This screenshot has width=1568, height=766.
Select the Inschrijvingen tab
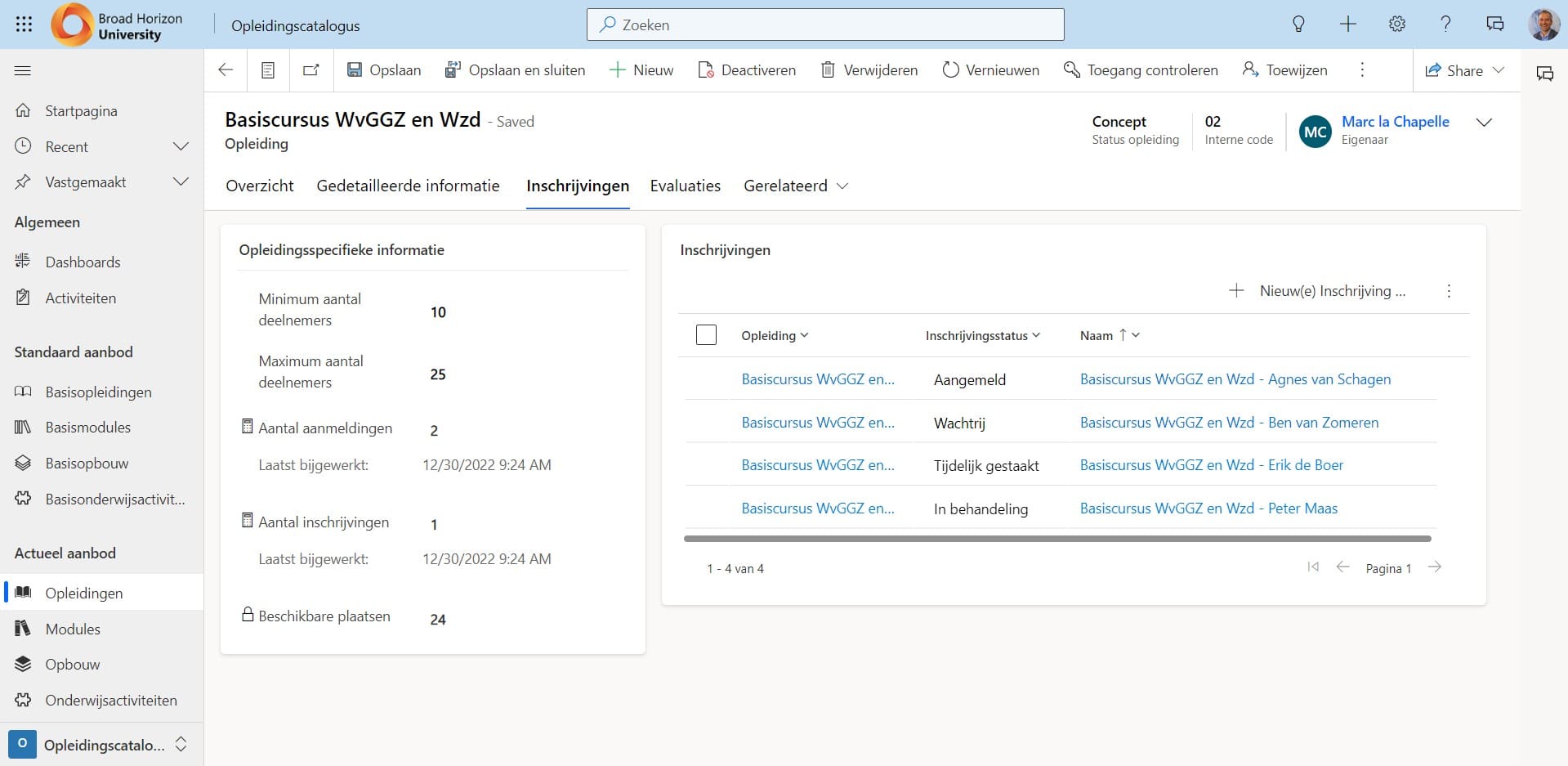coord(578,186)
